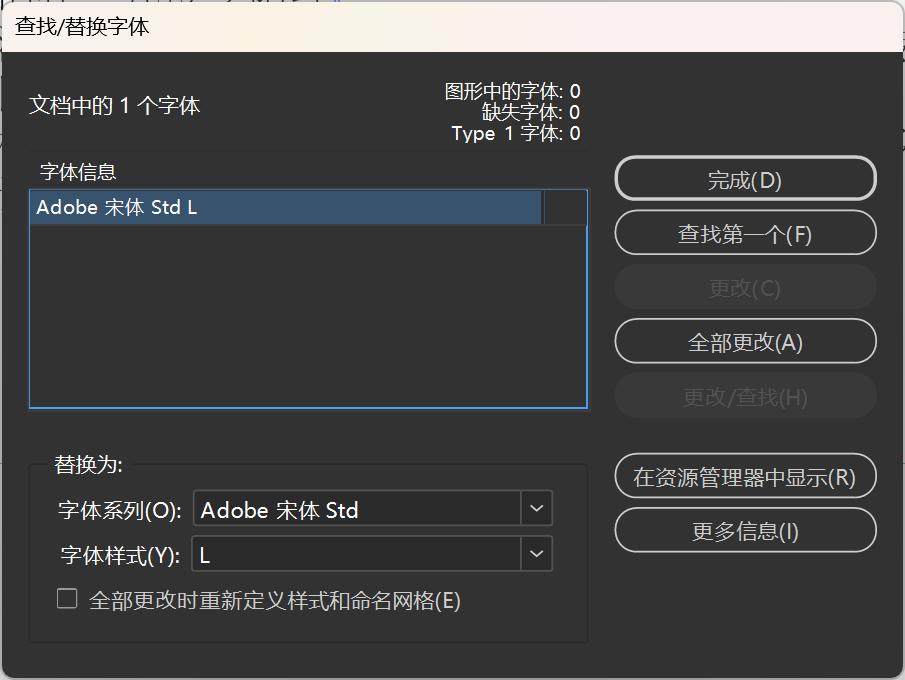Click the 查找/替换字体 dialog title bar
Screen dimensions: 905x680
click(452, 26)
